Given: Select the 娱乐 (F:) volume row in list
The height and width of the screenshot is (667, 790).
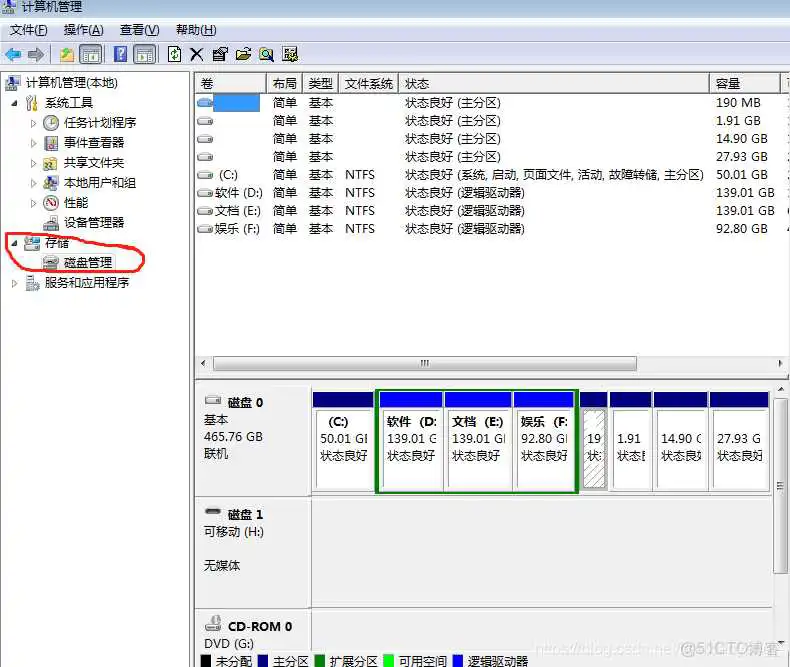Looking at the screenshot, I should click(x=490, y=229).
